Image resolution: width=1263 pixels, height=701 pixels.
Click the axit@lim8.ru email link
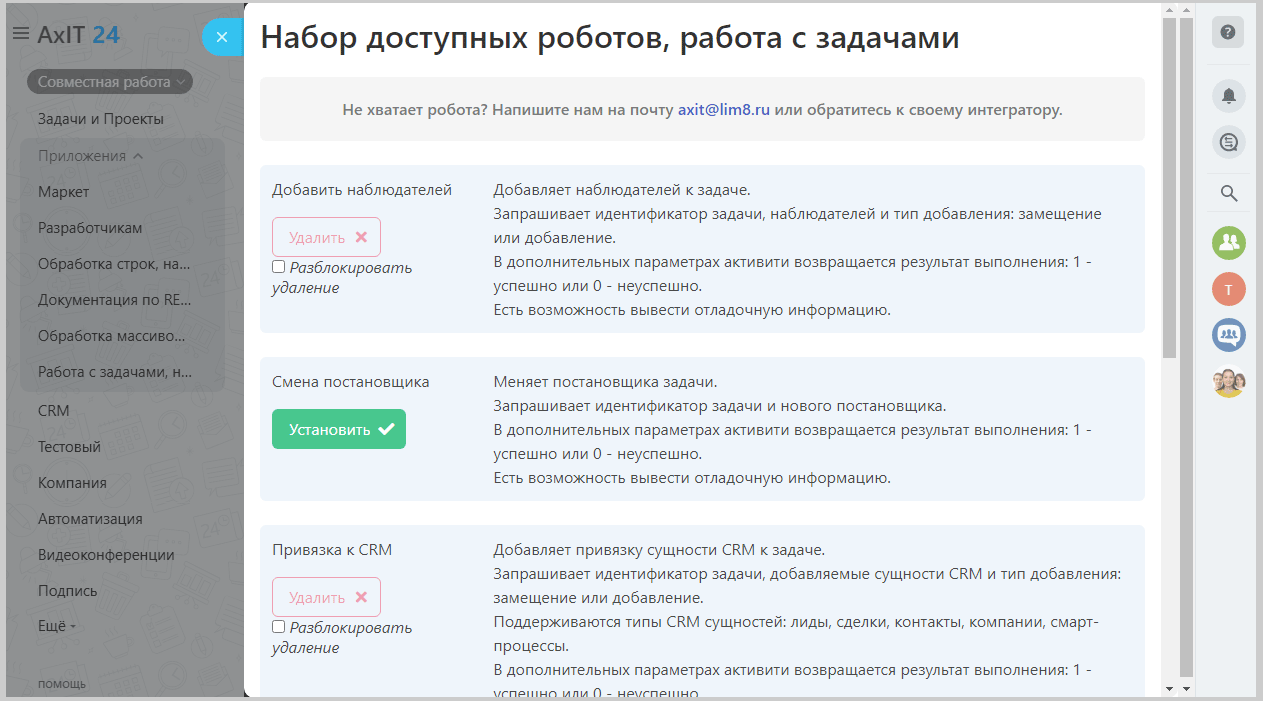pos(724,110)
